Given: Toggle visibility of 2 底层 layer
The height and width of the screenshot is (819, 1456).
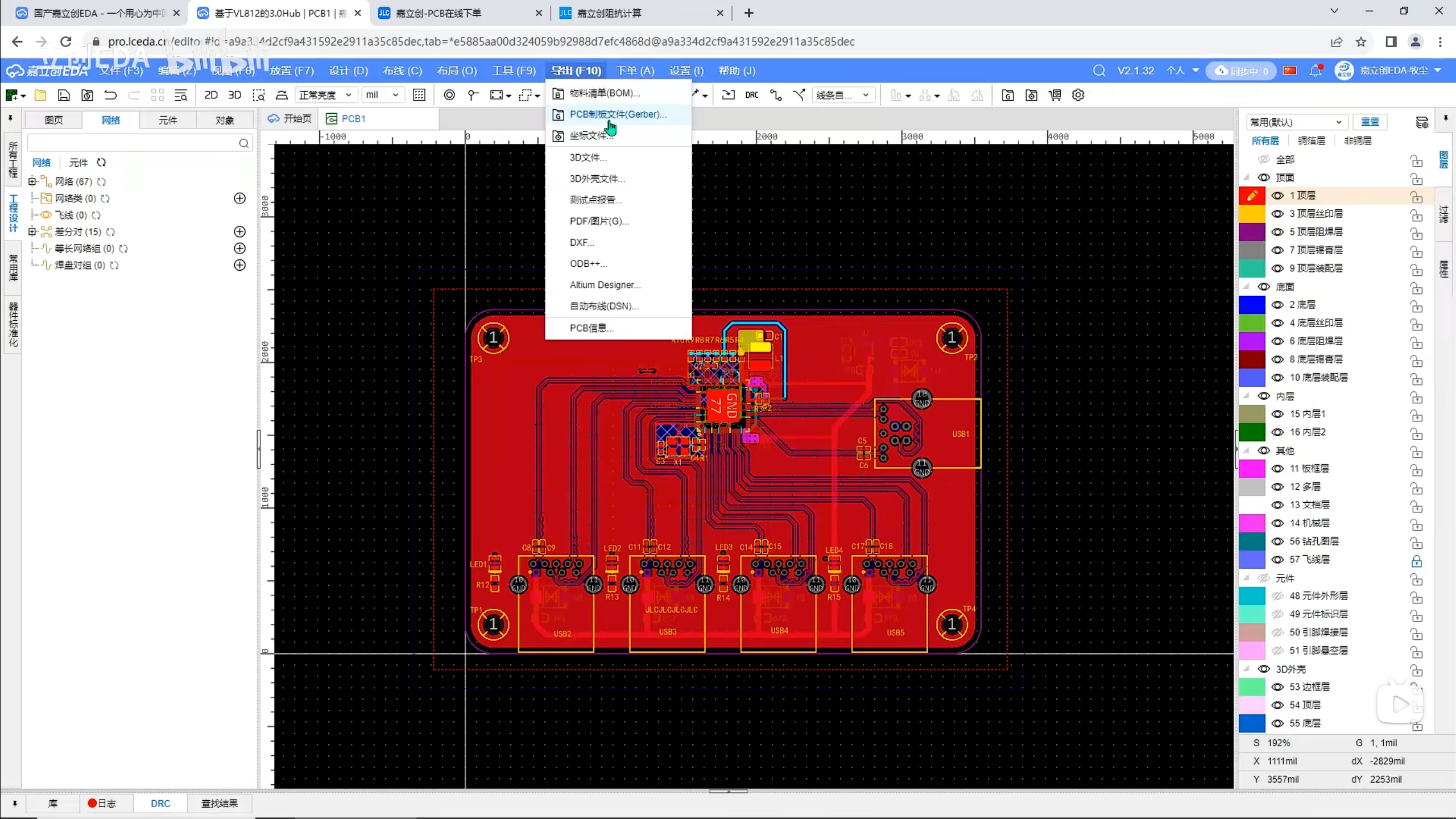Looking at the screenshot, I should 1277,305.
